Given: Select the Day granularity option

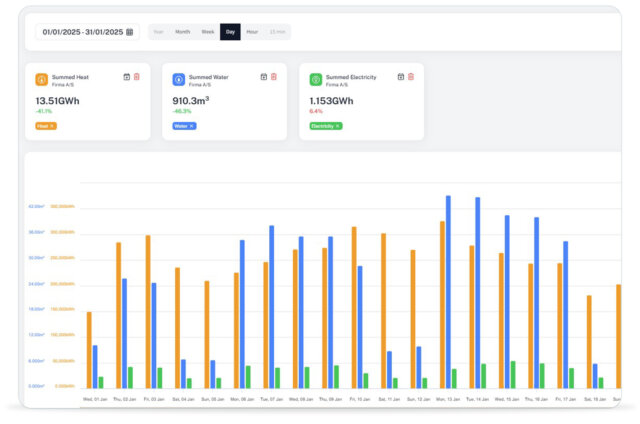Looking at the screenshot, I should click(x=230, y=32).
